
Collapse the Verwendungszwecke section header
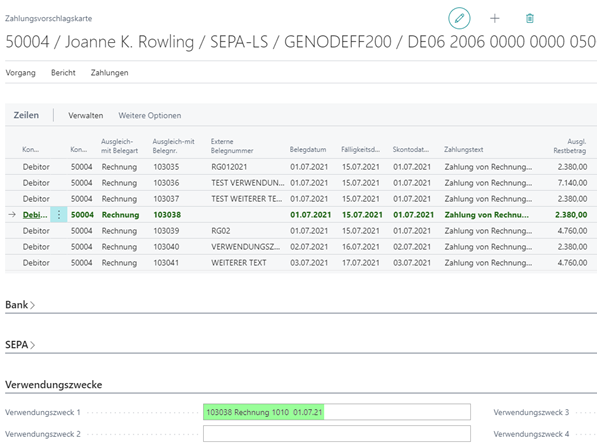coord(54,385)
